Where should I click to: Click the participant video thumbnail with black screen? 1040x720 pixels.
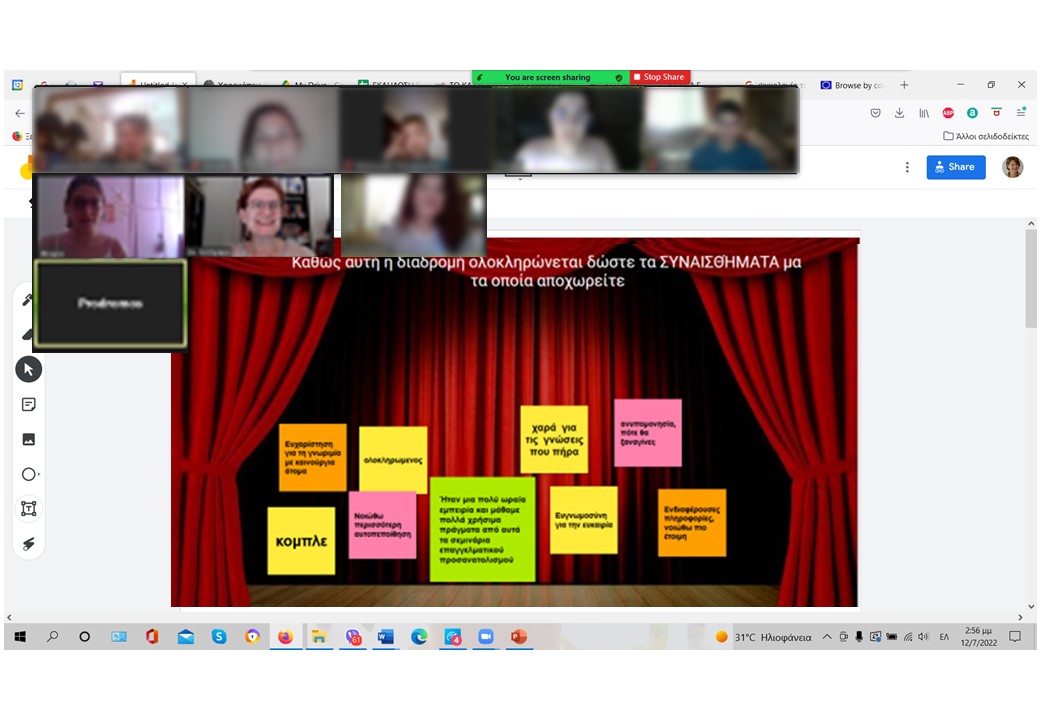click(110, 304)
